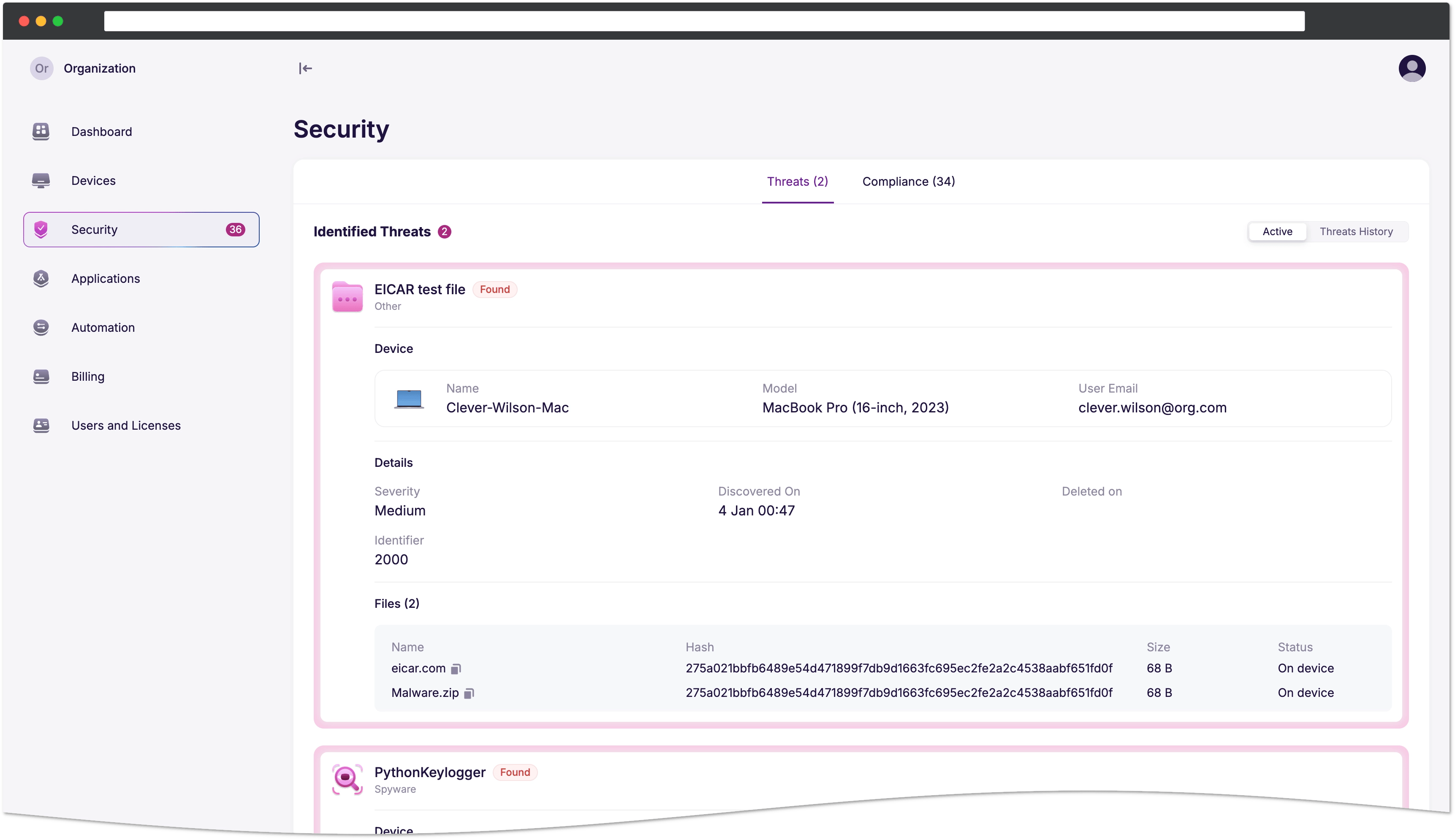Select the Threats History view
This screenshot has height=840, width=1455.
pos(1356,232)
